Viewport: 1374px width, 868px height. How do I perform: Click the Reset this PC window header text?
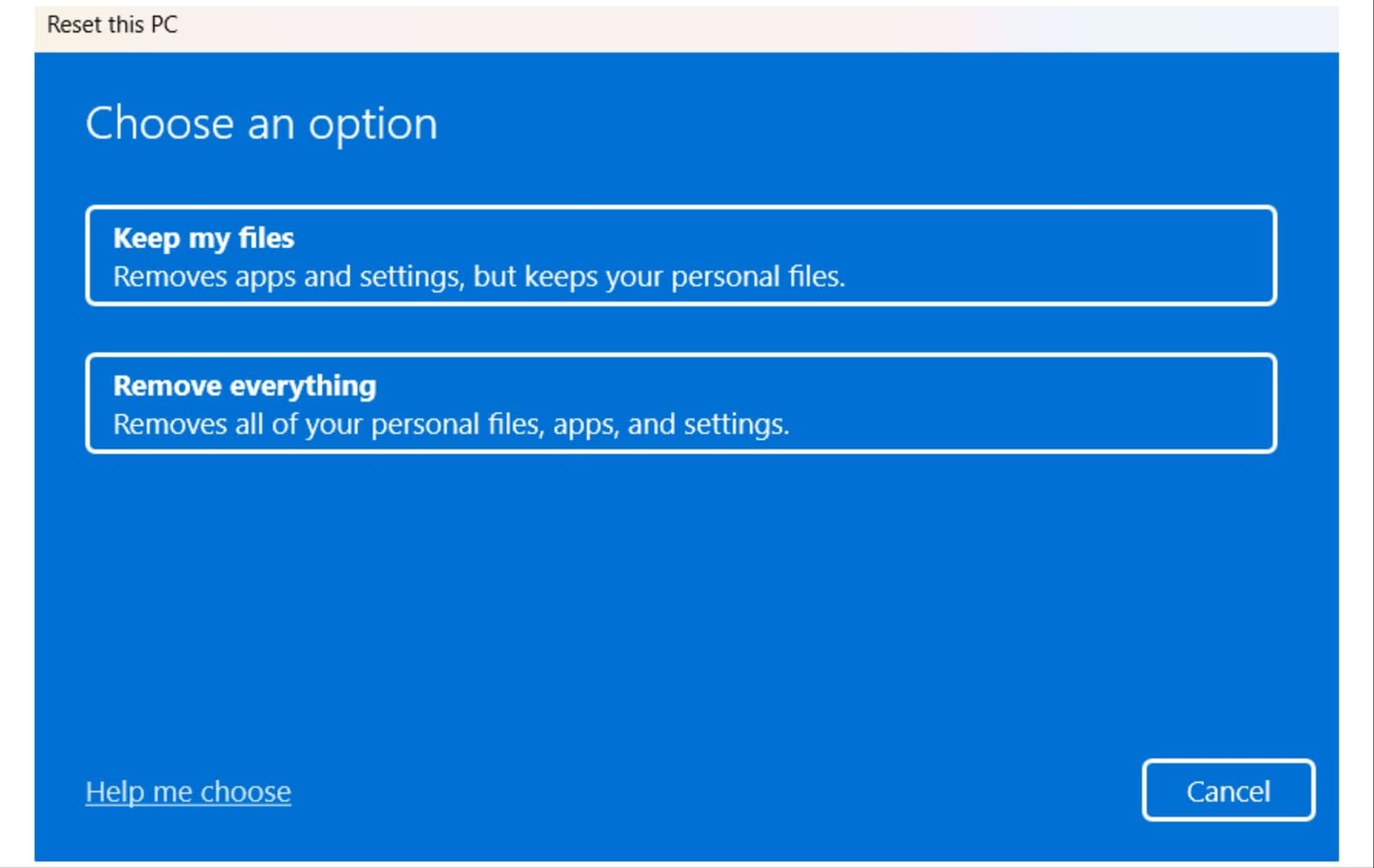click(x=112, y=24)
